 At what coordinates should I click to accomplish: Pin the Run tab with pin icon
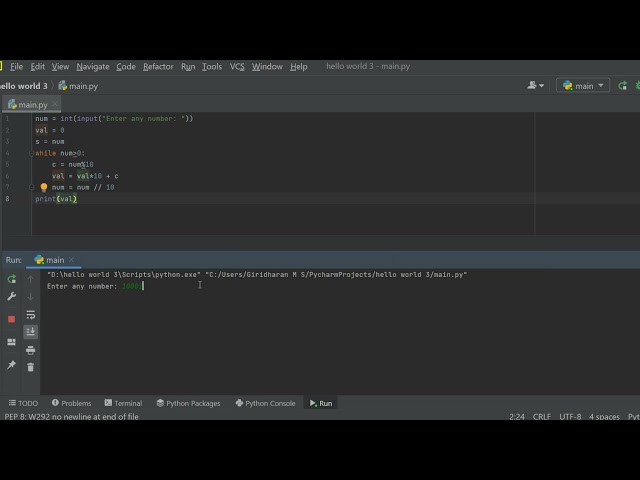click(11, 365)
